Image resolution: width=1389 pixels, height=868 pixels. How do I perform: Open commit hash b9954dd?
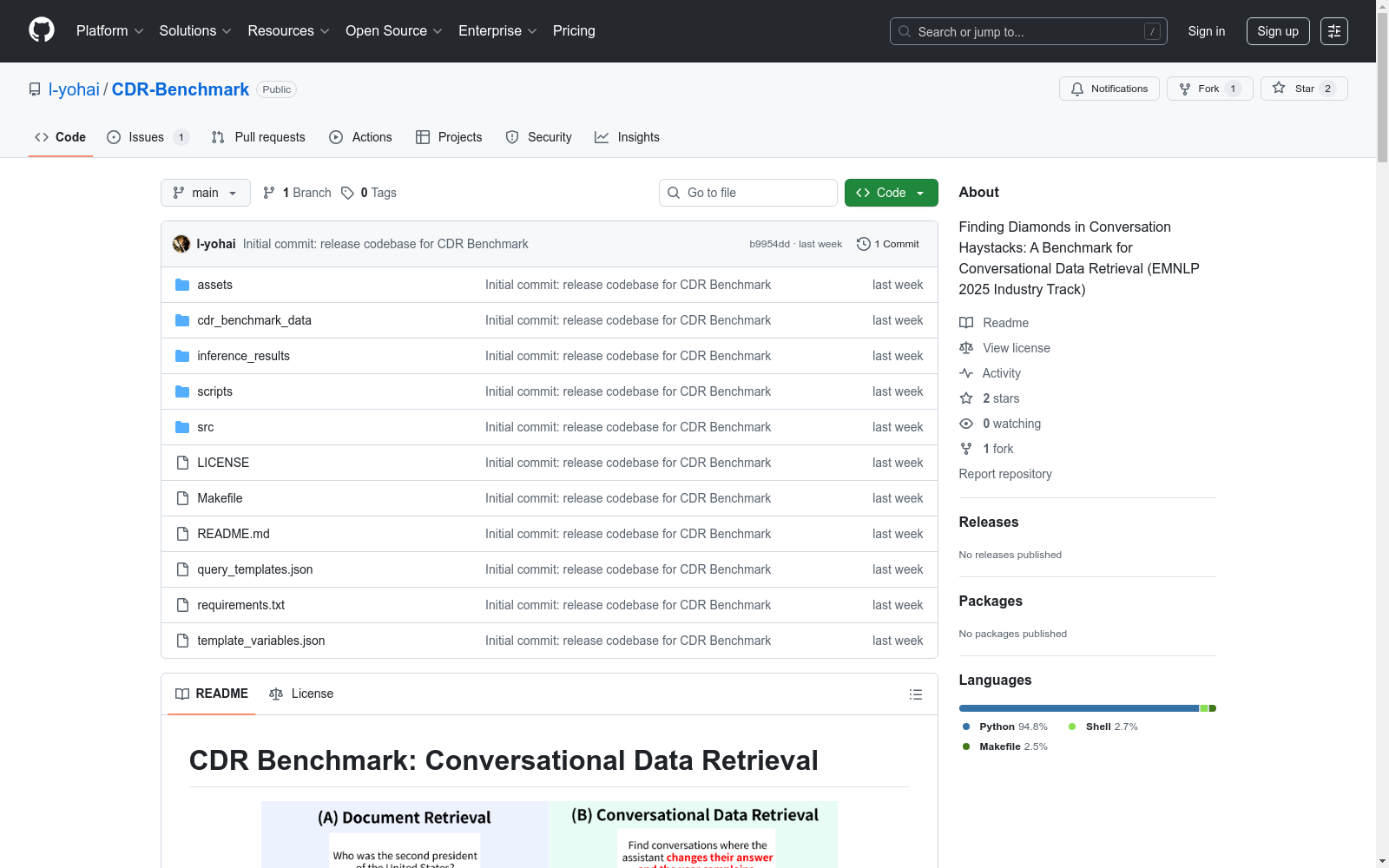(769, 244)
